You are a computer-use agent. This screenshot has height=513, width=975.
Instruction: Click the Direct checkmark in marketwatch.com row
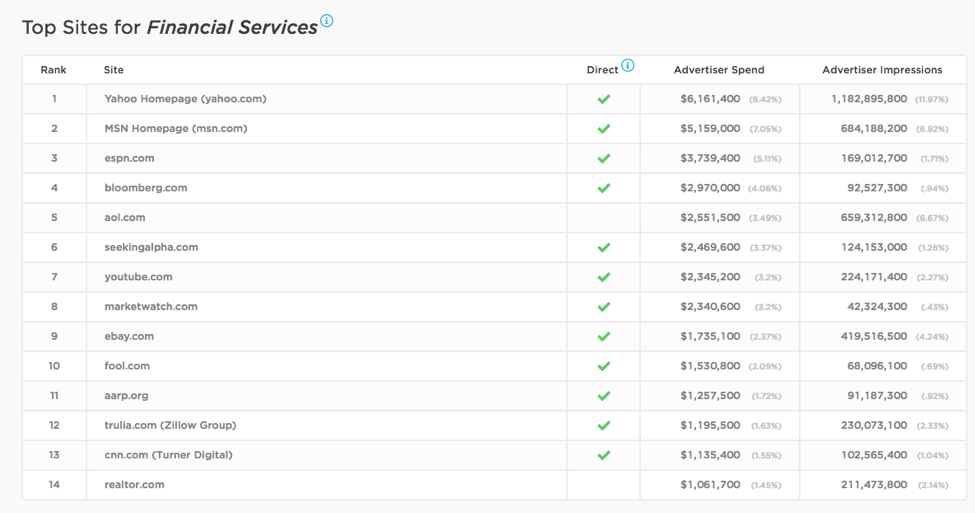coord(603,307)
